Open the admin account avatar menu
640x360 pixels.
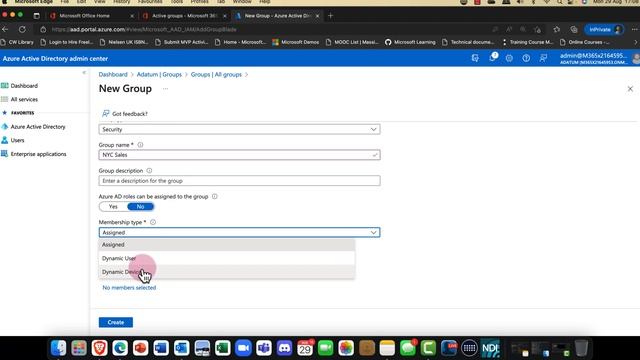tap(636, 58)
